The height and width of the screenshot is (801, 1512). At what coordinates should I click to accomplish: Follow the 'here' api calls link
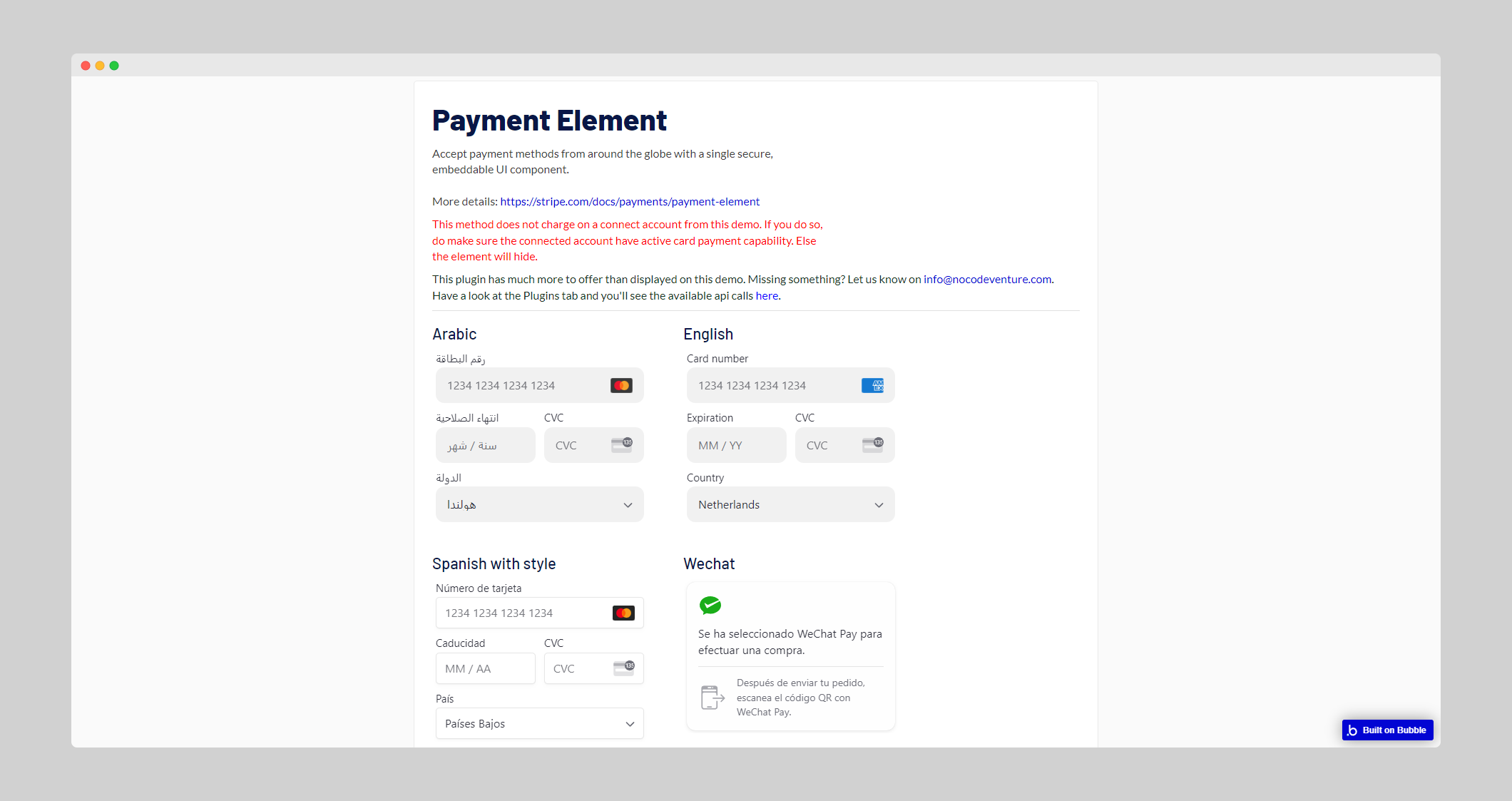(x=767, y=296)
